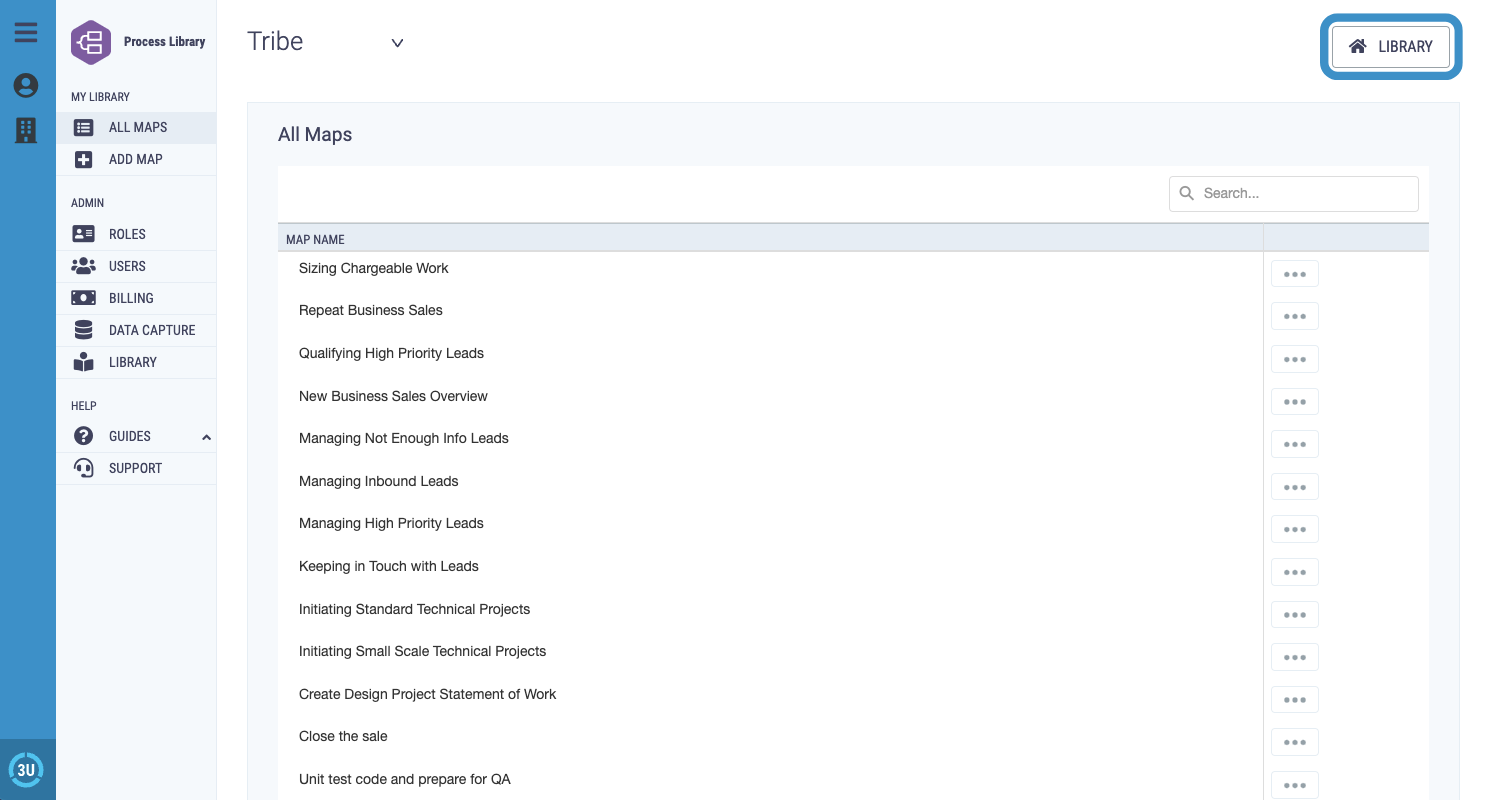Click the Billing money icon
Image resolution: width=1485 pixels, height=800 pixels.
pos(84,298)
